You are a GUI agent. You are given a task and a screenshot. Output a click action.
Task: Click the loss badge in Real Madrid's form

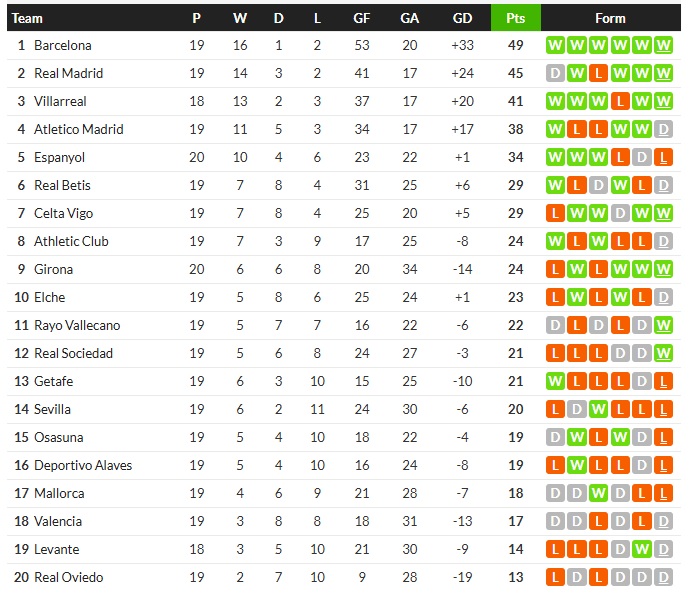598,73
